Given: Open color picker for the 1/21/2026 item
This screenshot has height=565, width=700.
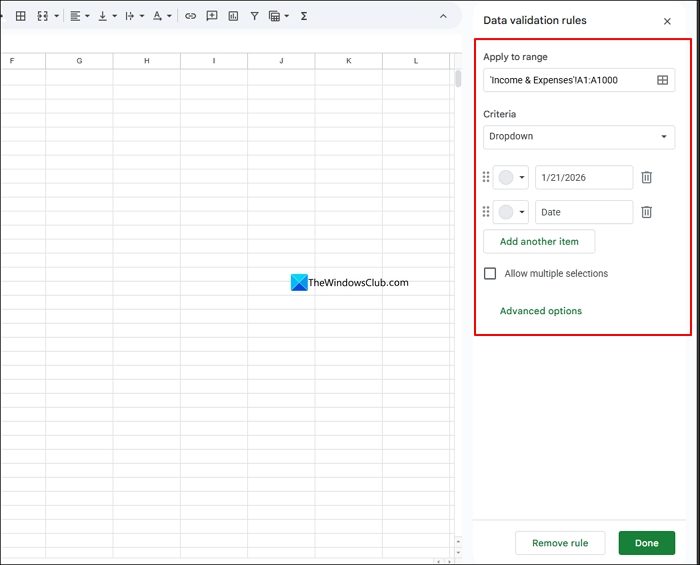Looking at the screenshot, I should [511, 177].
